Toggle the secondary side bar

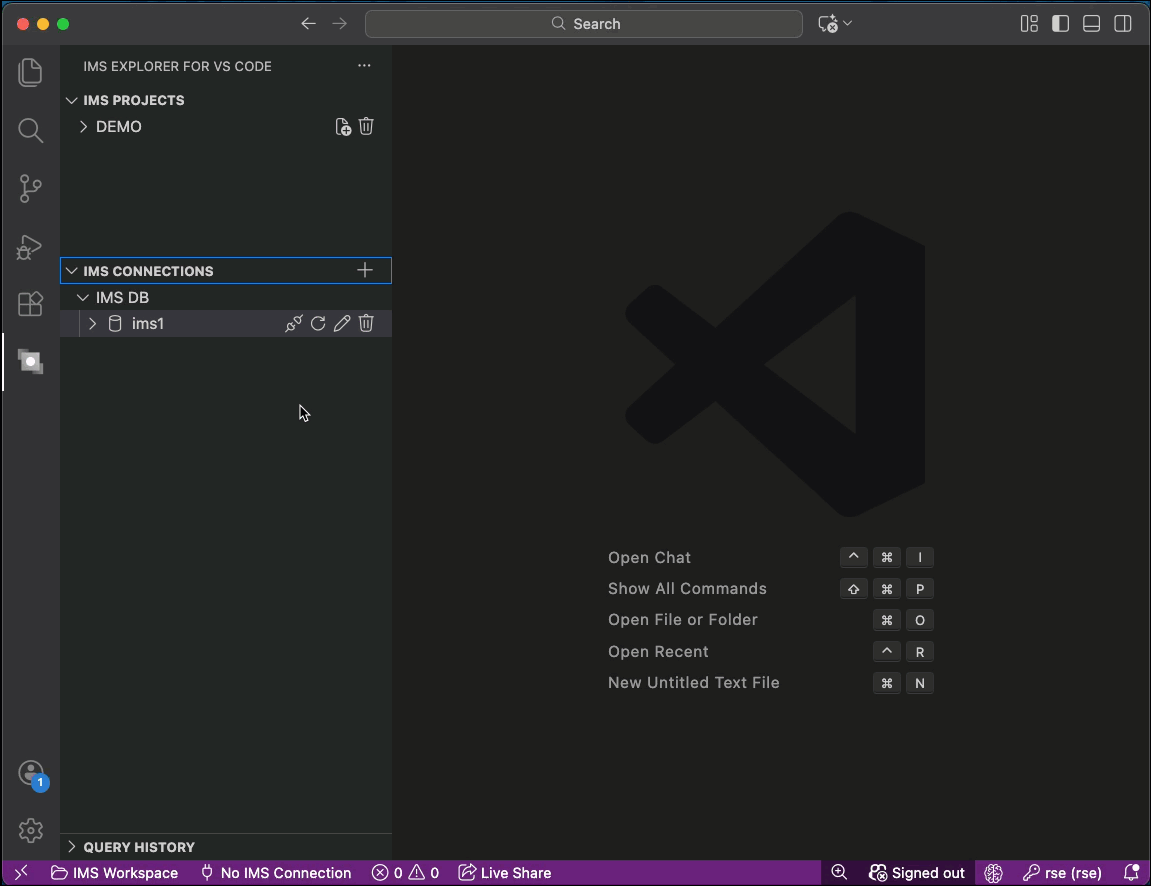[1123, 24]
